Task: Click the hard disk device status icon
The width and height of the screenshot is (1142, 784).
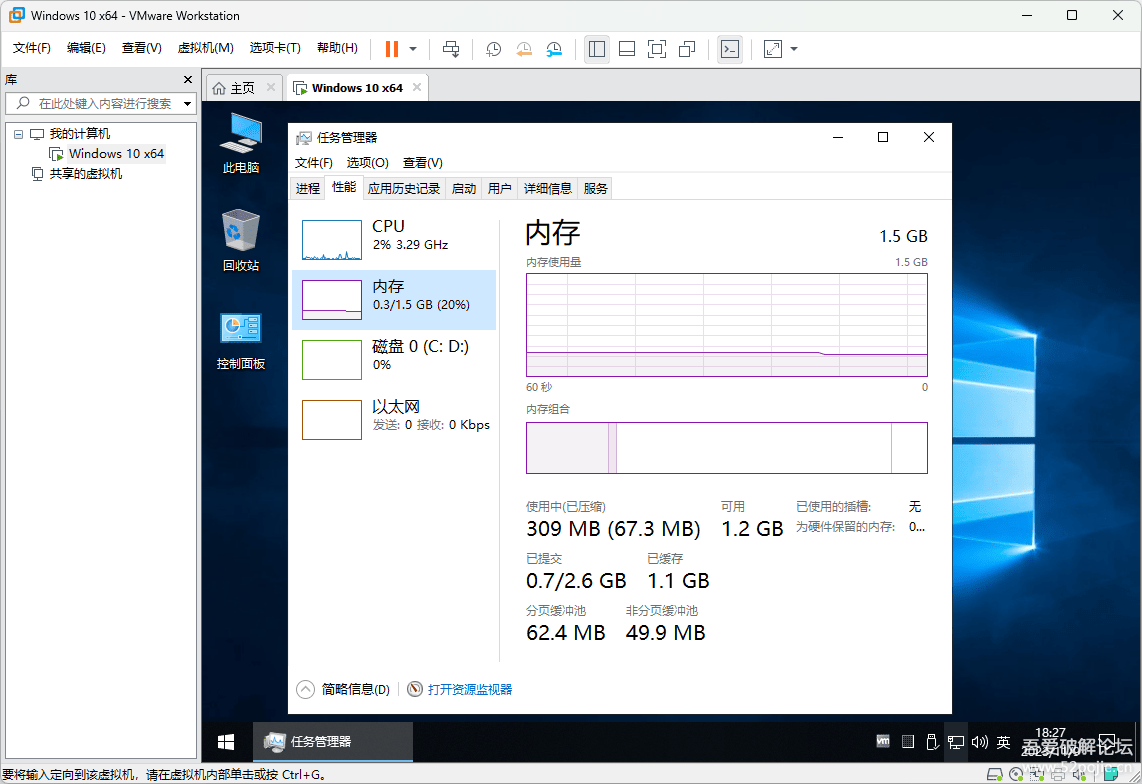Action: (x=994, y=774)
